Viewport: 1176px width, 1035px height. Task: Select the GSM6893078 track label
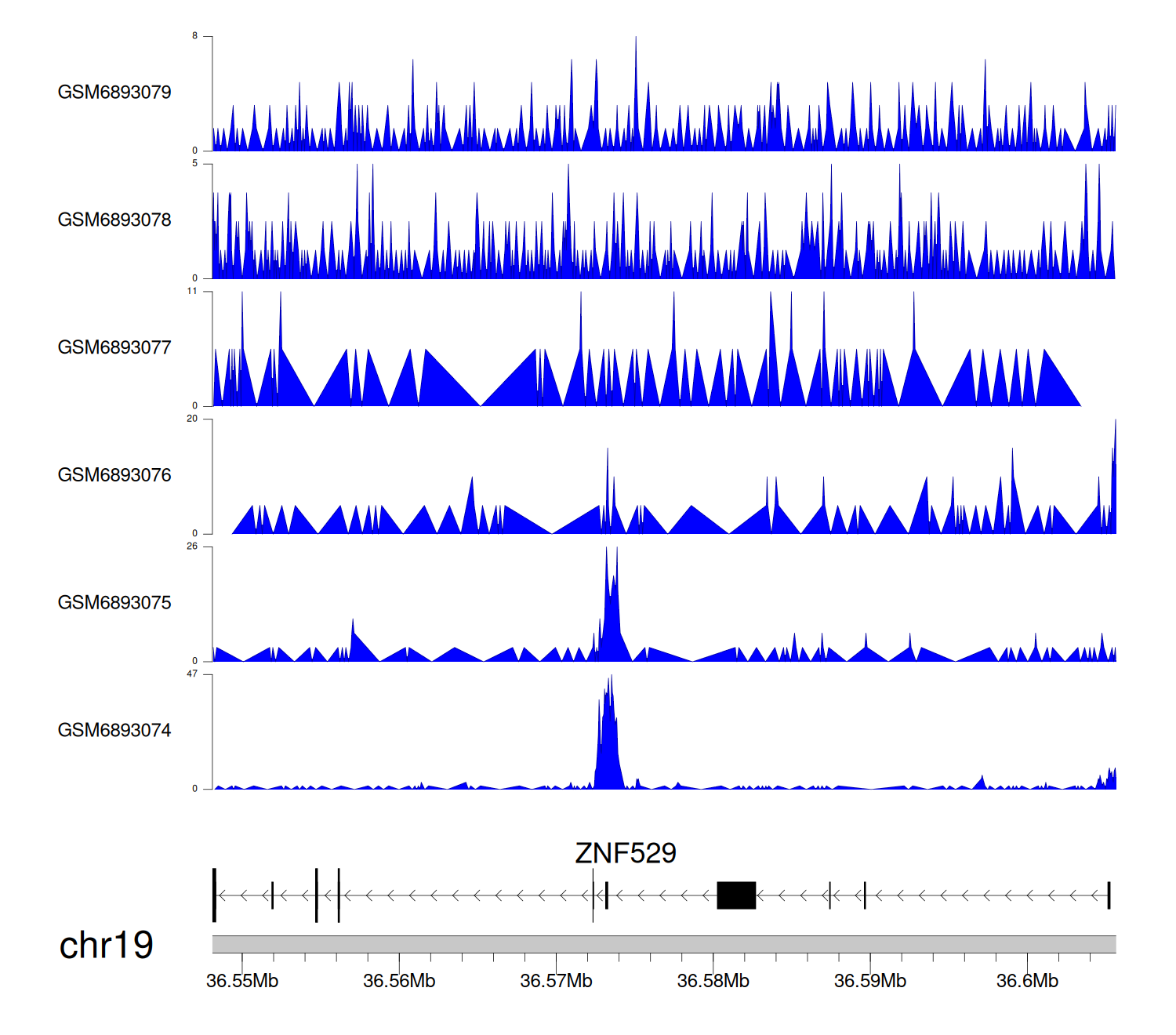114,220
